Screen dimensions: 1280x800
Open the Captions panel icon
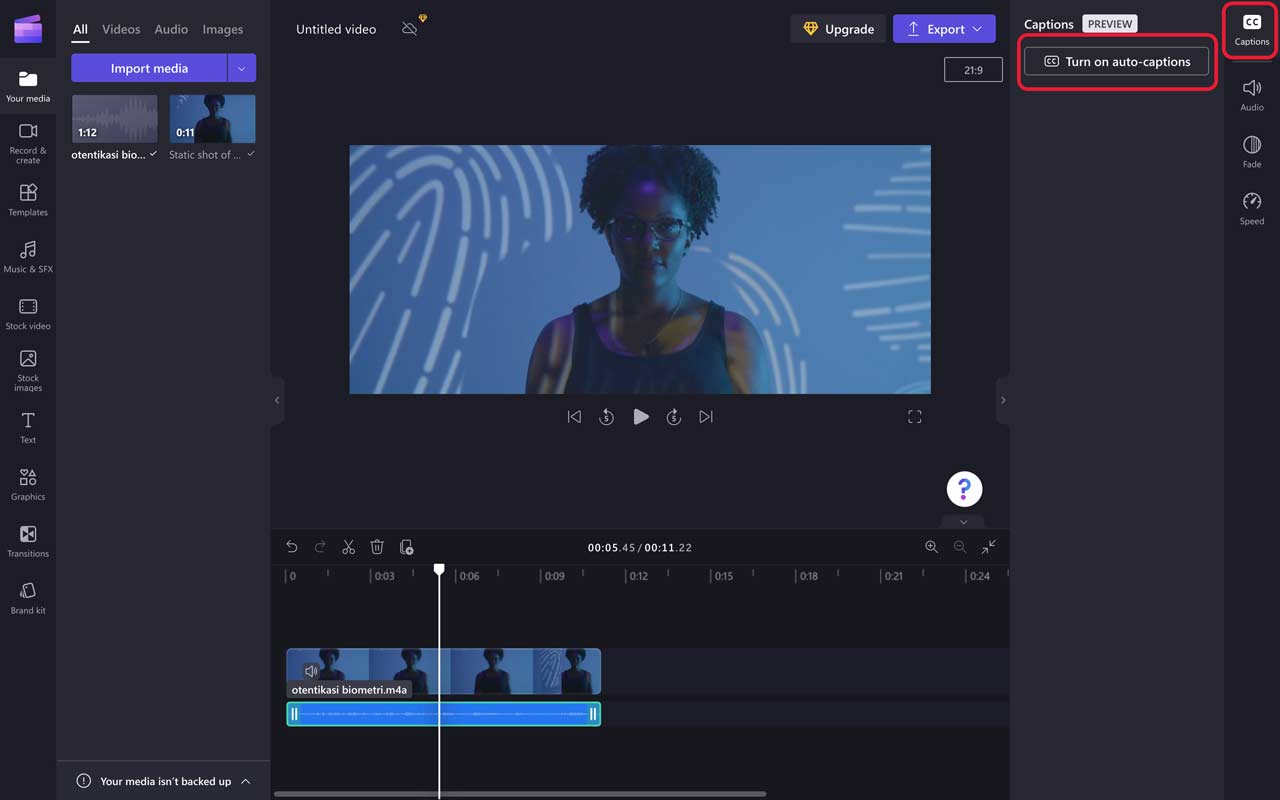1251,29
